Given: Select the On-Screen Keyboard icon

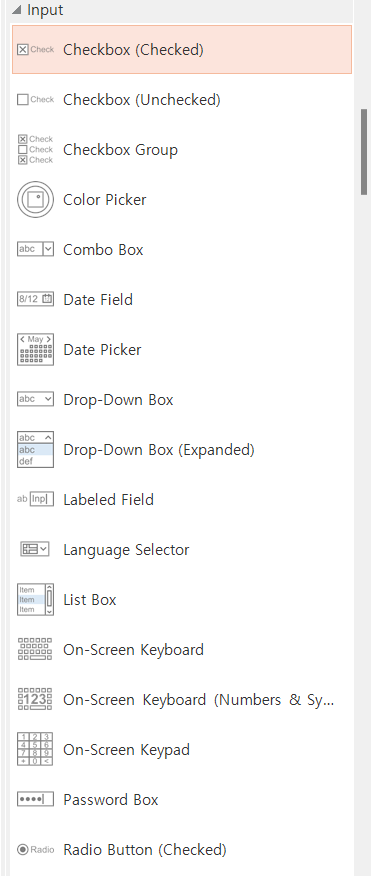Looking at the screenshot, I should tap(35, 649).
